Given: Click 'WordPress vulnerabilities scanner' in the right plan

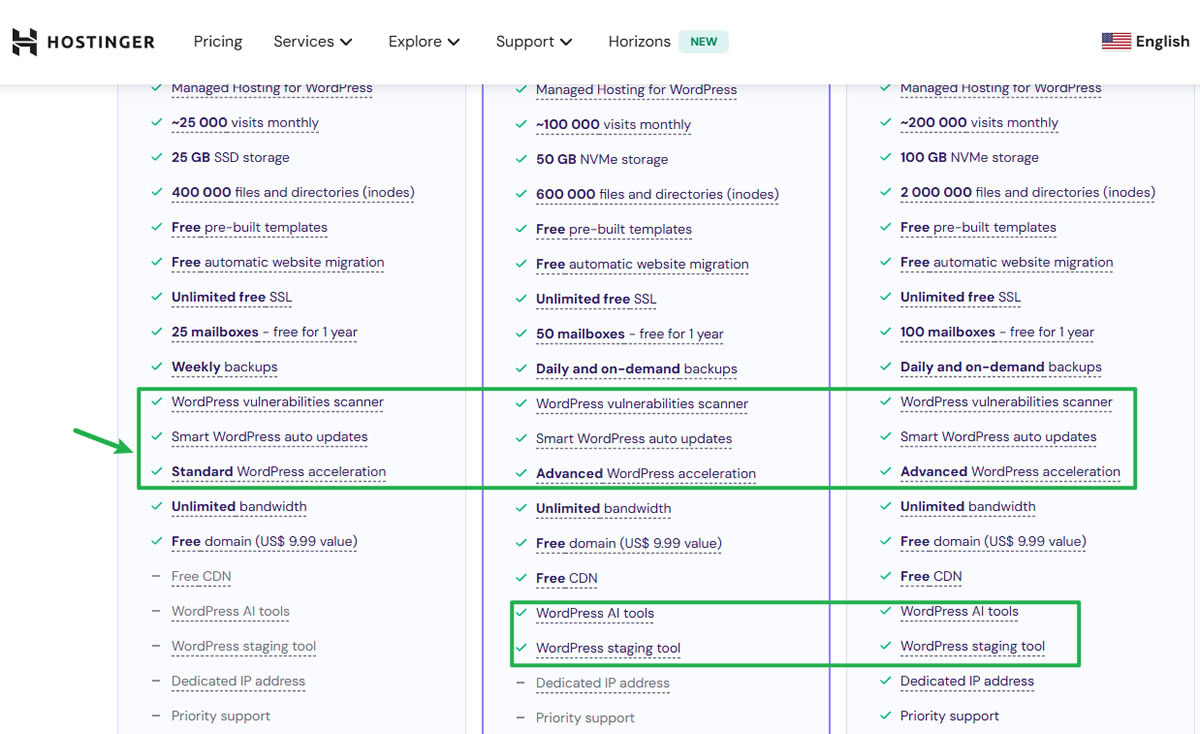Looking at the screenshot, I should tap(1006, 403).
